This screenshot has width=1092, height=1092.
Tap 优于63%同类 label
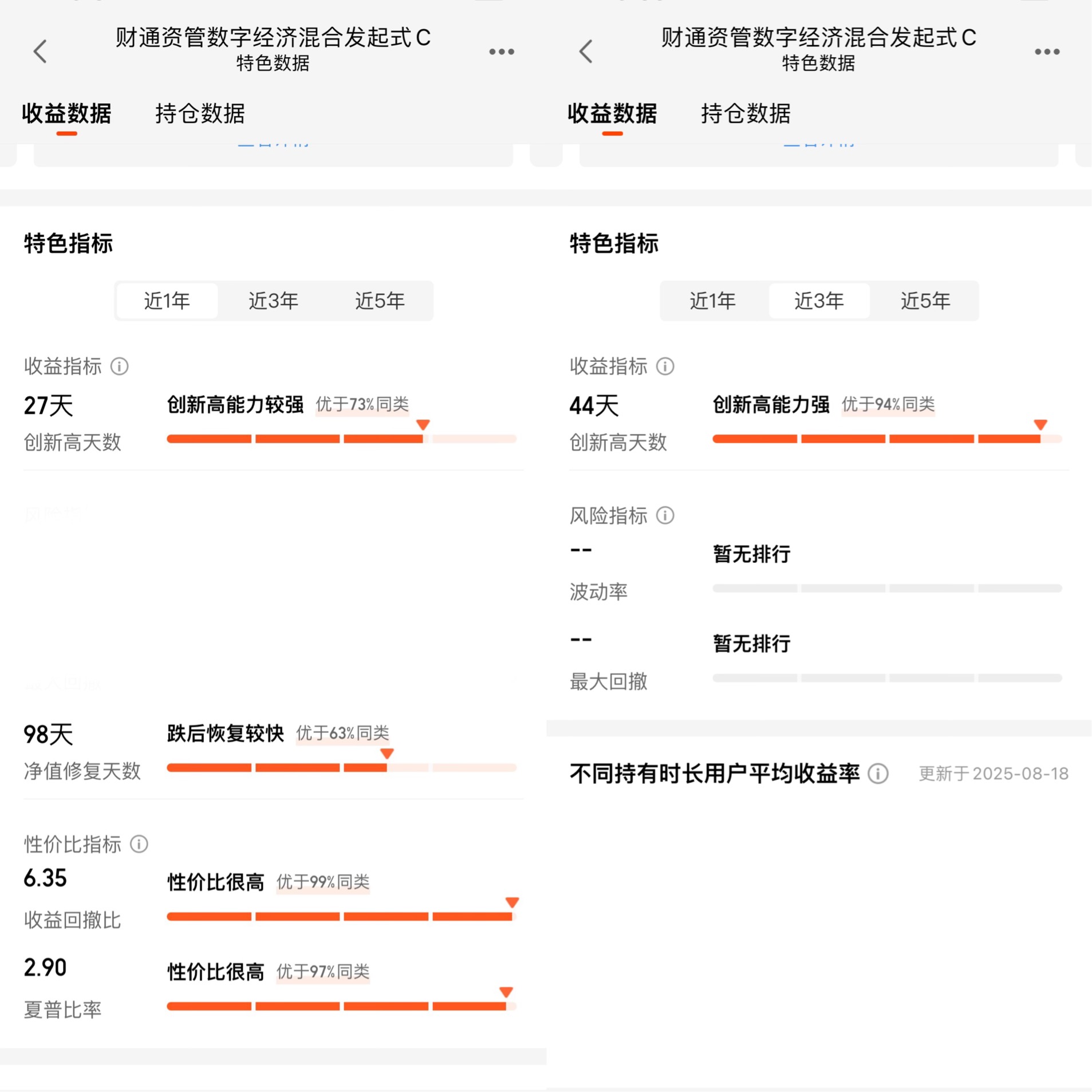pyautogui.click(x=342, y=733)
